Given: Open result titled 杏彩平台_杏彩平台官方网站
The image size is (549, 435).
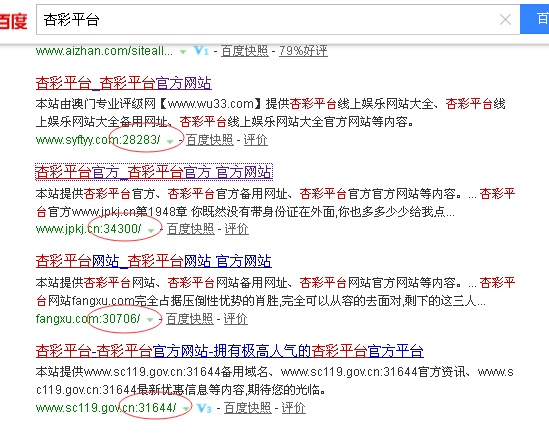Looking at the screenshot, I should [x=124, y=83].
